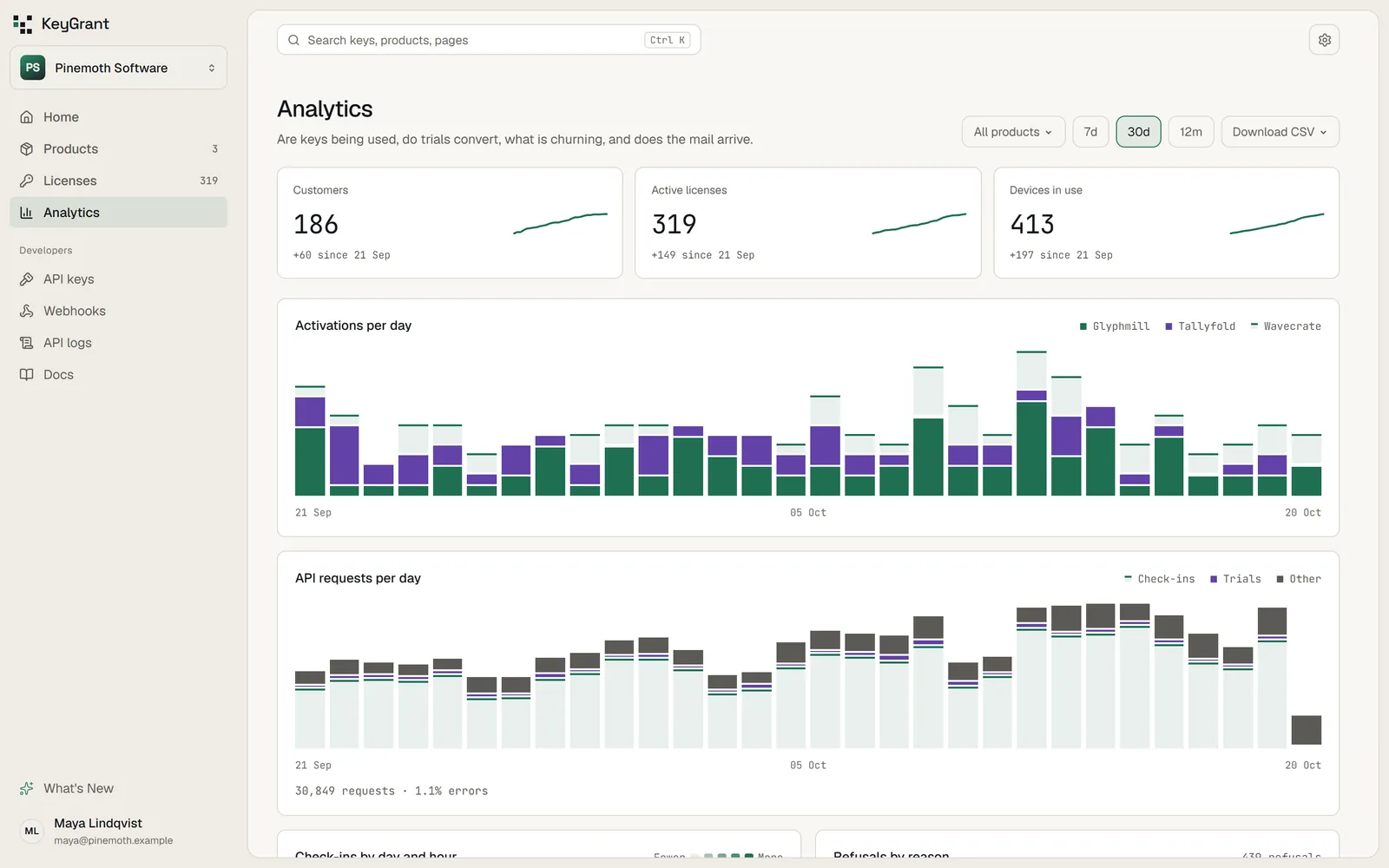
Task: Open the Docs link
Action: [x=119, y=375]
